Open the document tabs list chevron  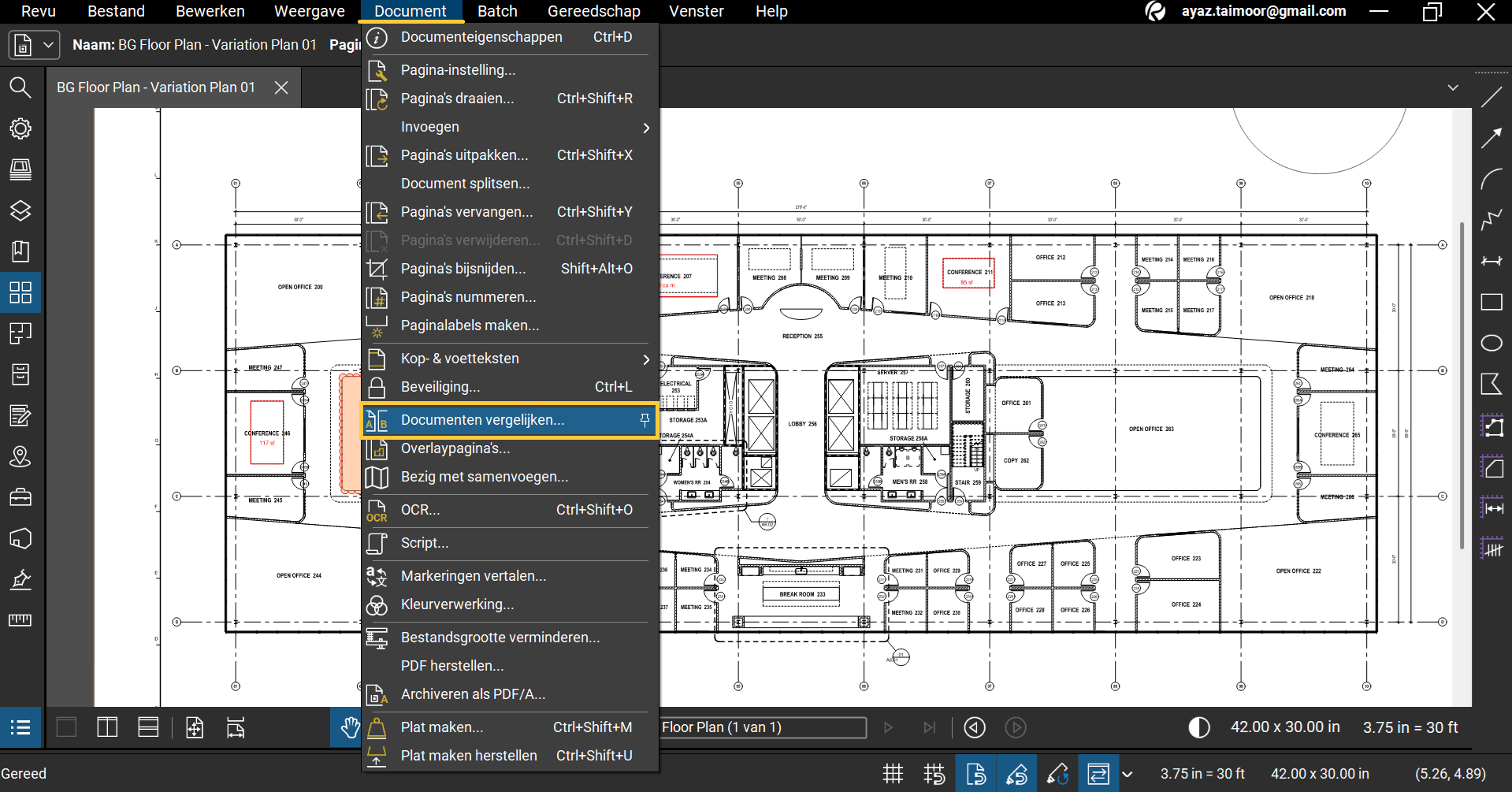[1453, 87]
